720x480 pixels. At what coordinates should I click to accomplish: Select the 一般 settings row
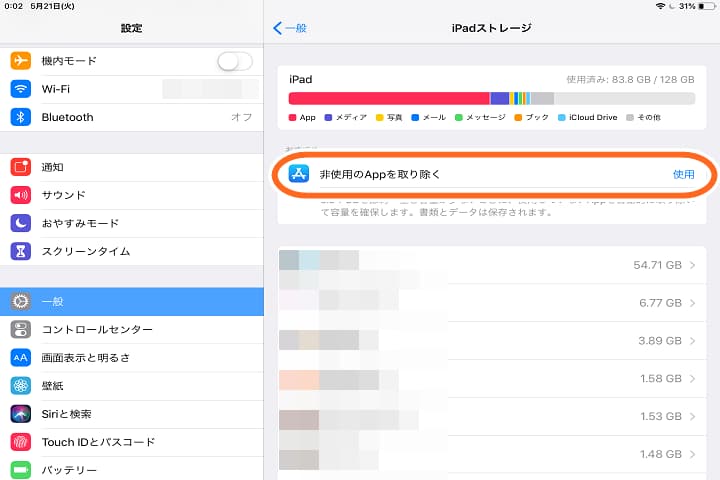click(x=132, y=301)
